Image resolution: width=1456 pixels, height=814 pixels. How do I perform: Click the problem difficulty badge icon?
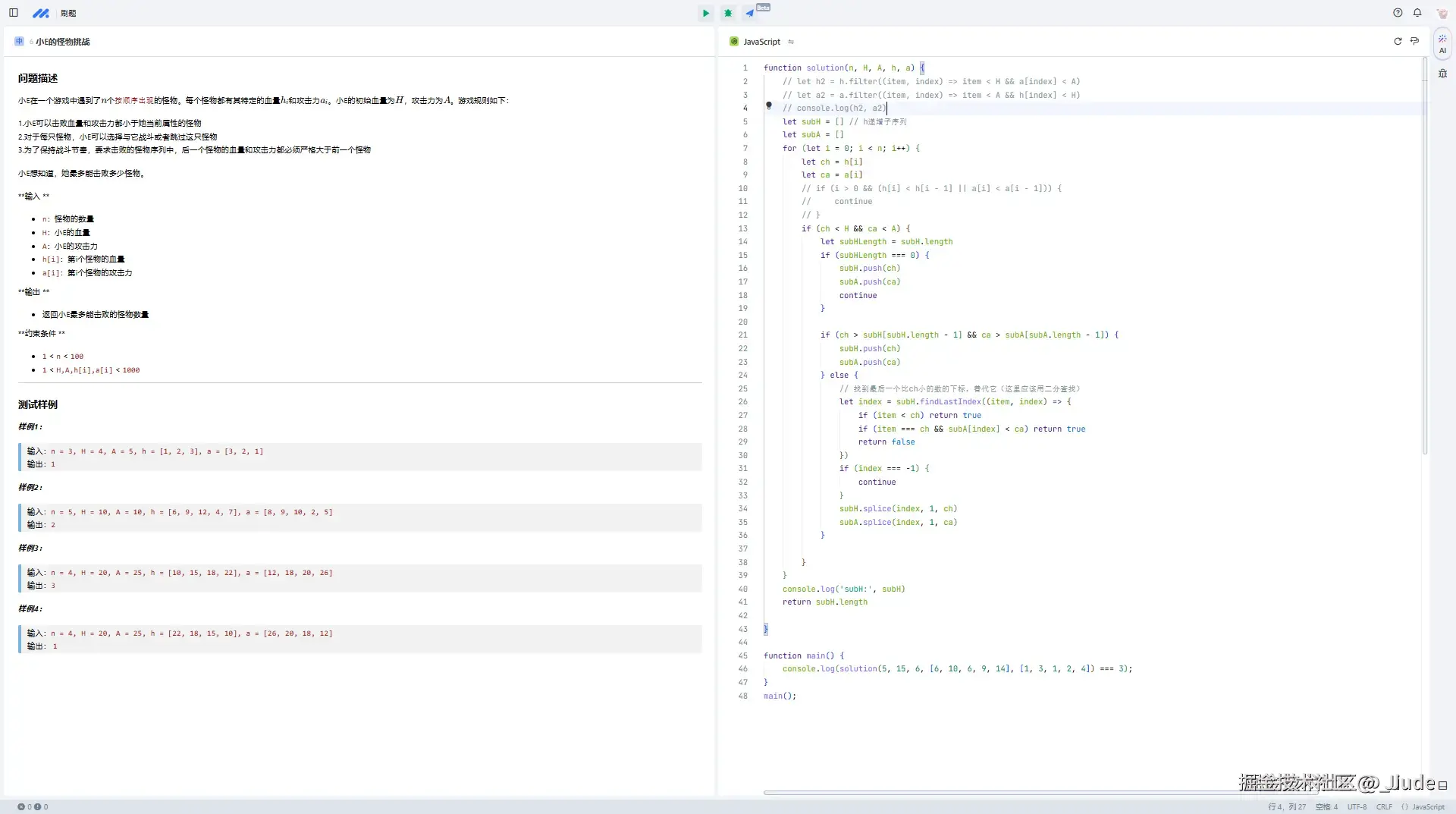pos(19,42)
